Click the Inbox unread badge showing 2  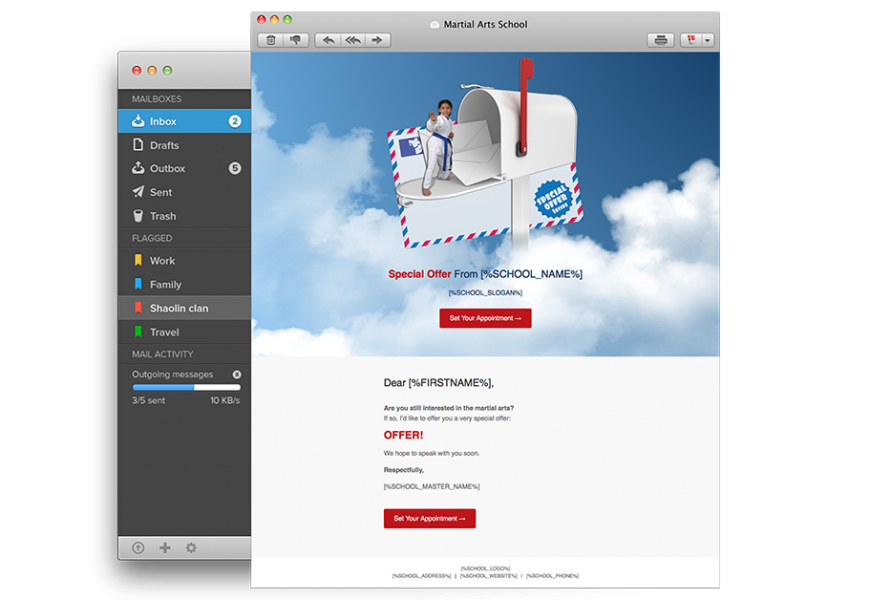pyautogui.click(x=235, y=121)
